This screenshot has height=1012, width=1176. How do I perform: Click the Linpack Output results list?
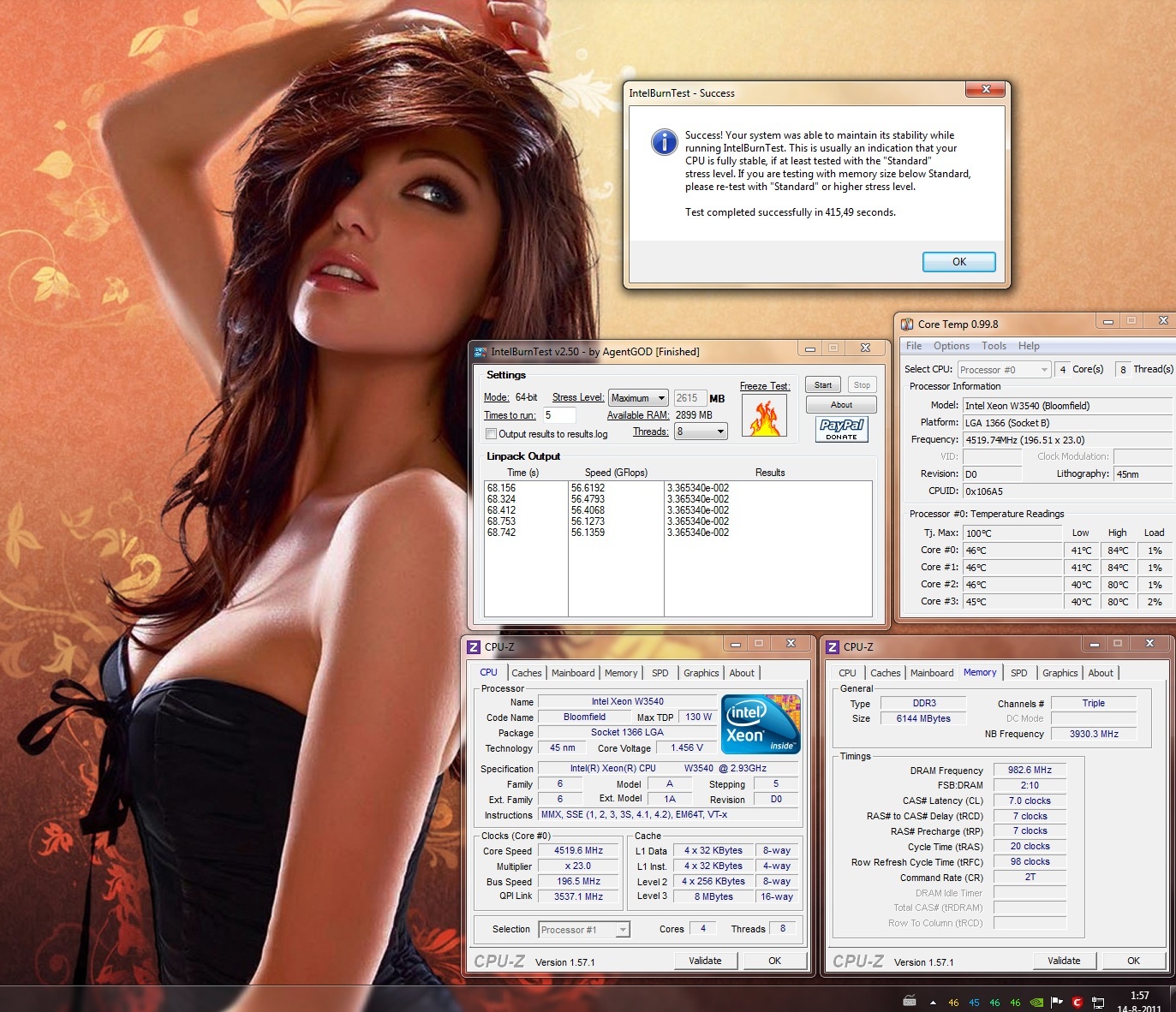point(678,548)
